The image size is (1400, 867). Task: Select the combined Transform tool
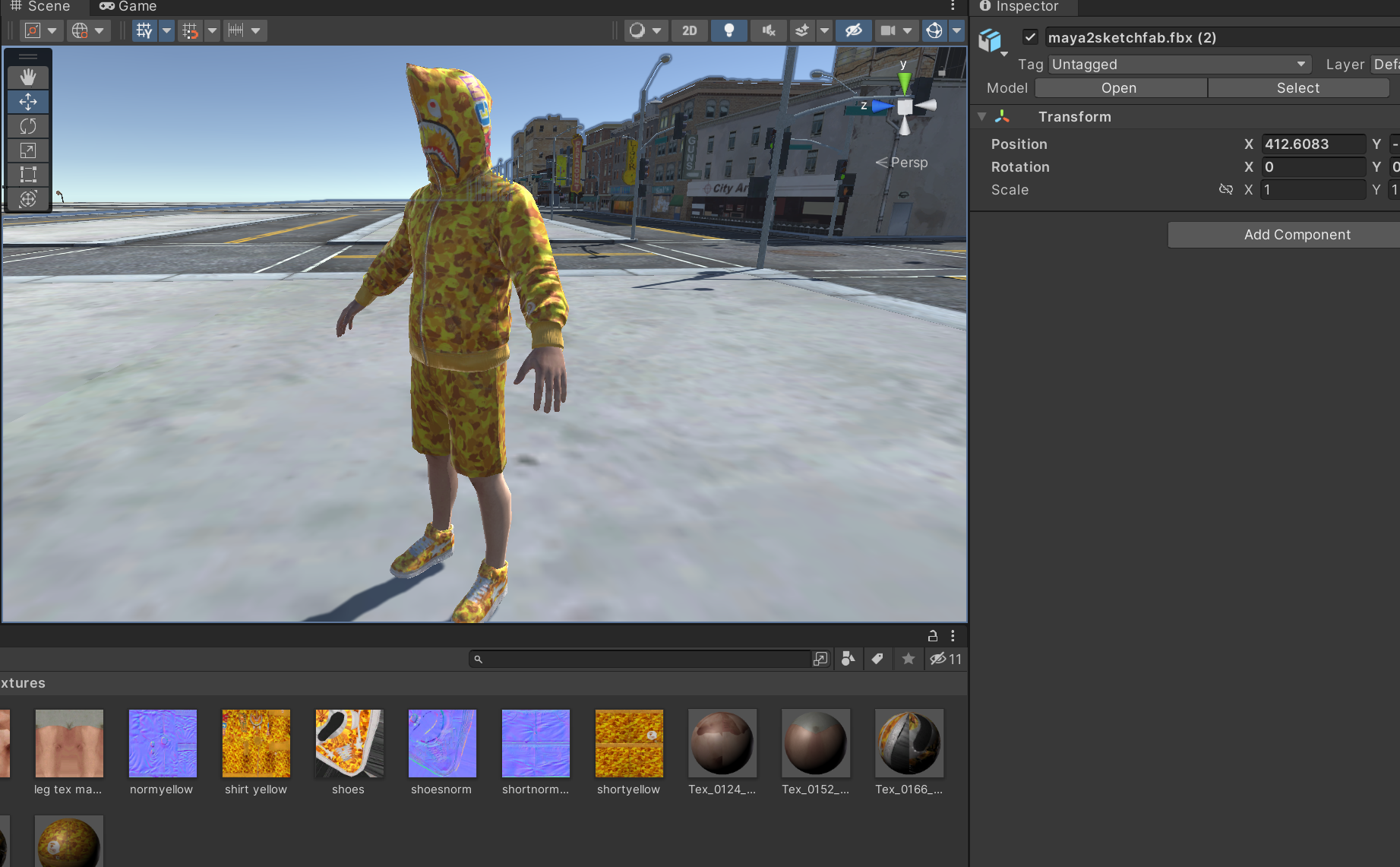(x=28, y=199)
